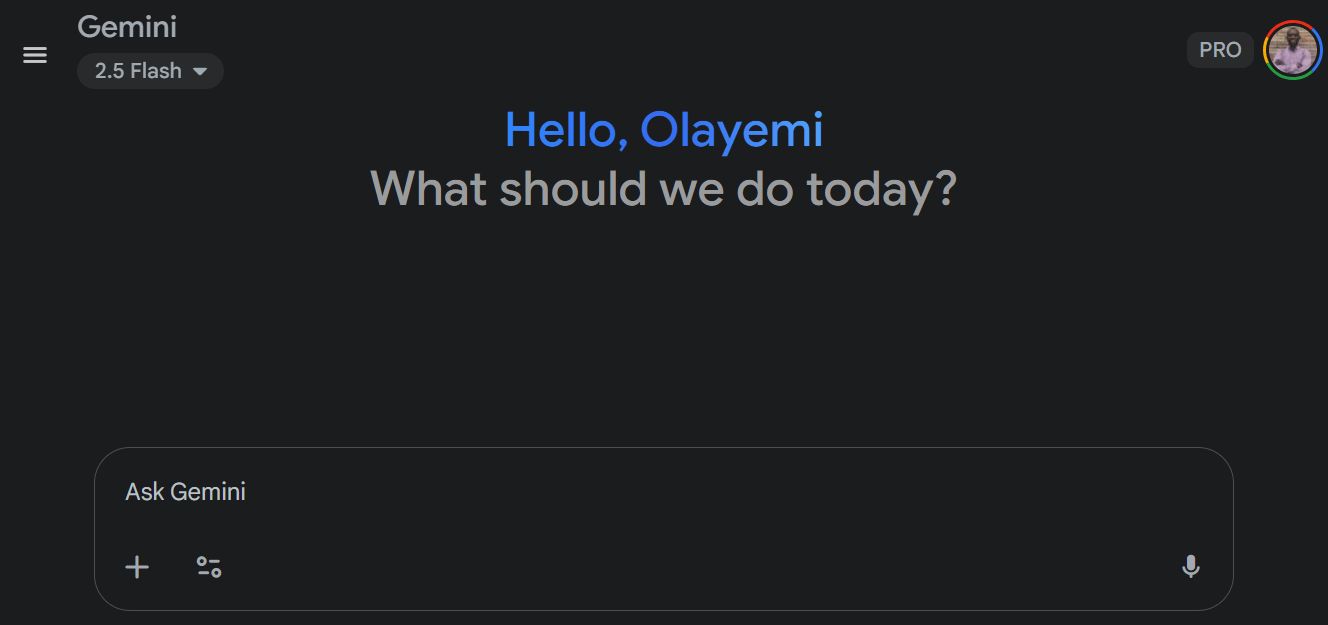Click the "Ask Gemini" placeholder text
This screenshot has height=625, width=1328.
pyautogui.click(x=185, y=491)
